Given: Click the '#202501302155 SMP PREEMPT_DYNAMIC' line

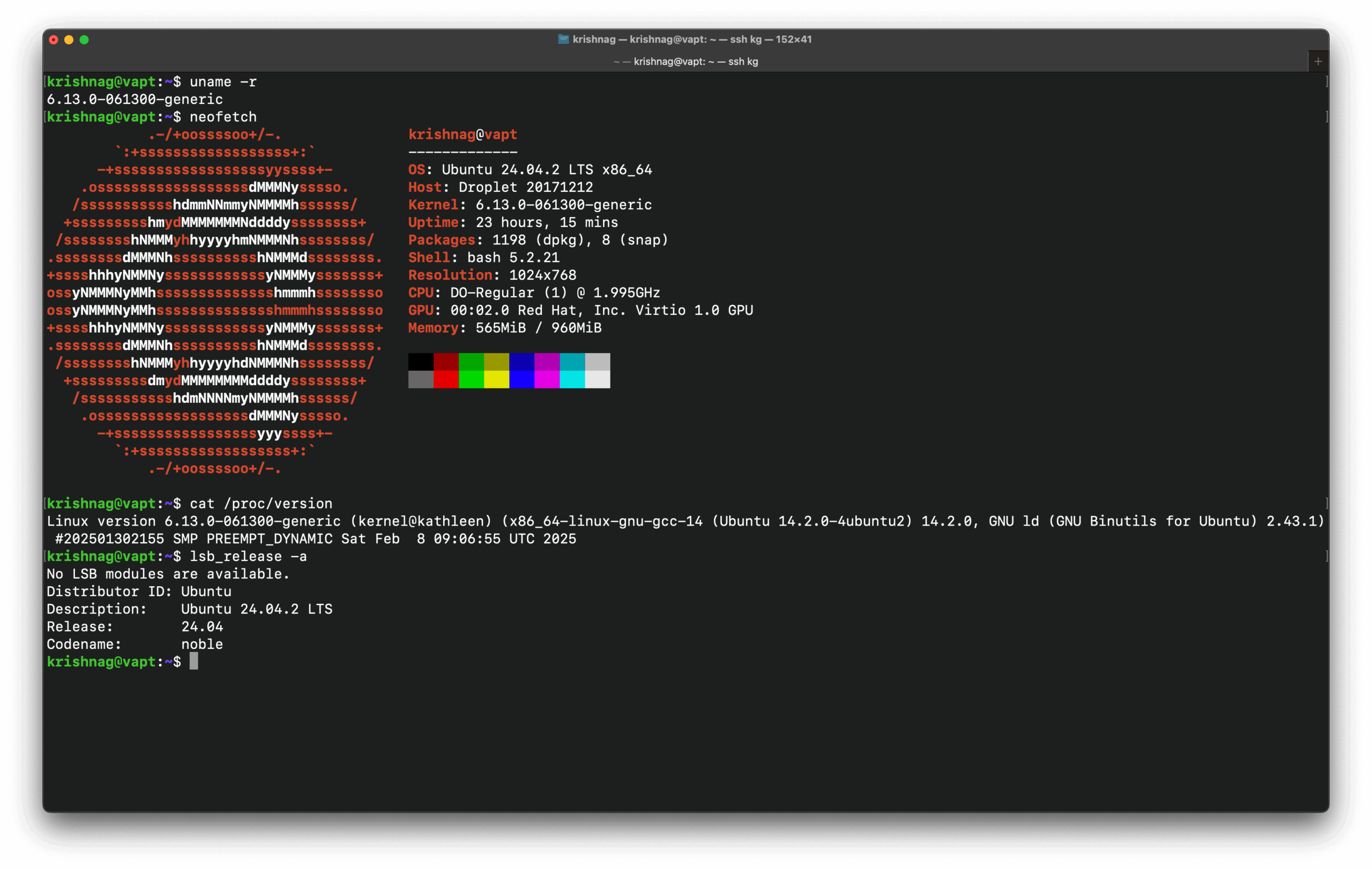Looking at the screenshot, I should [316, 540].
